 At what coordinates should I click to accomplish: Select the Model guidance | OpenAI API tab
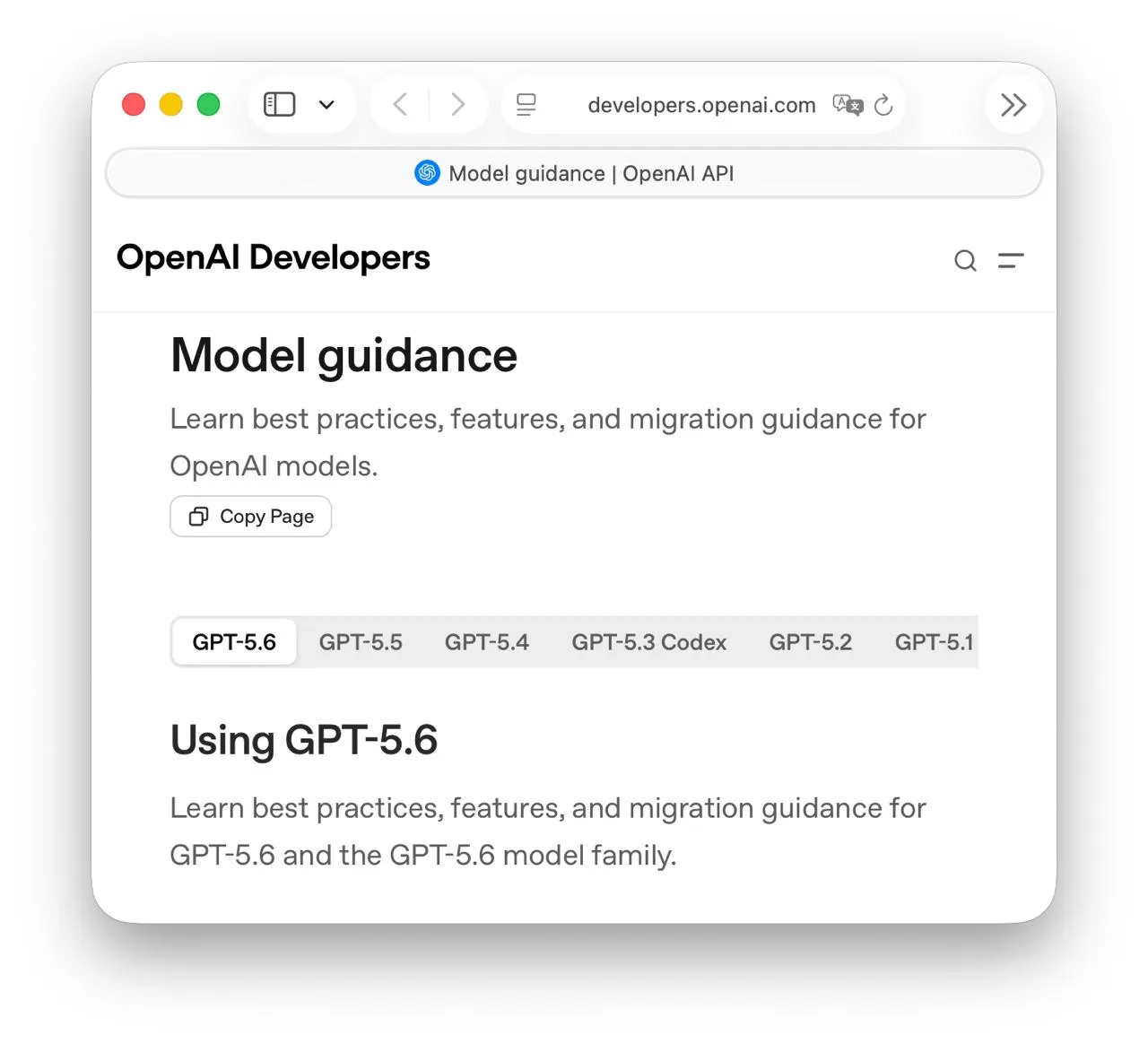click(574, 173)
